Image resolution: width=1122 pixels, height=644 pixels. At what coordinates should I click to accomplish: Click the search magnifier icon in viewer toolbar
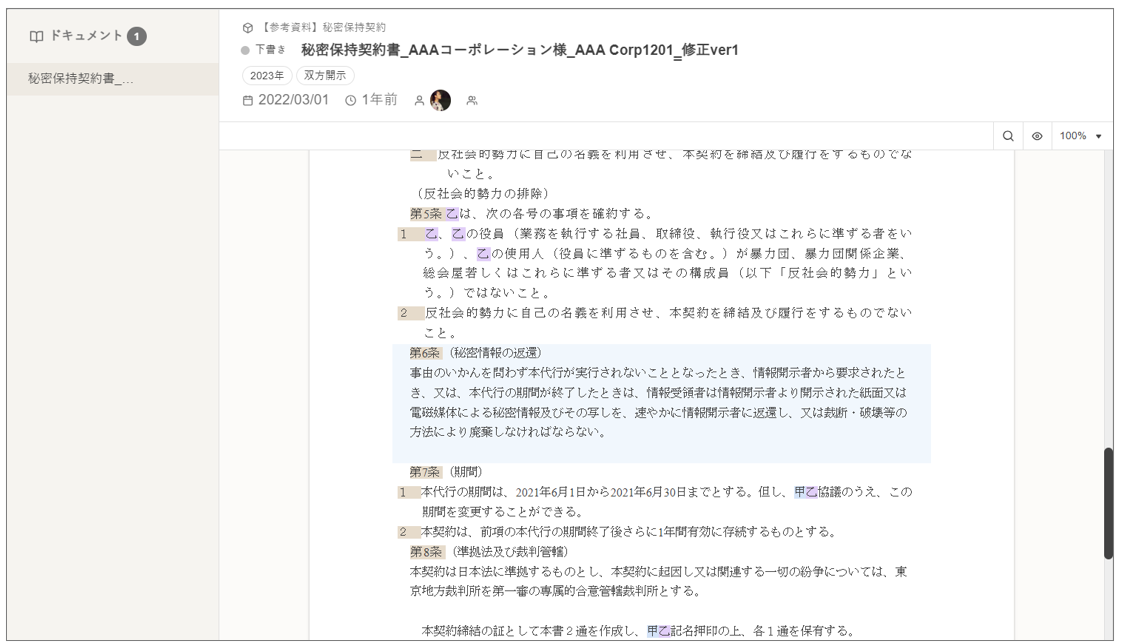point(1008,136)
